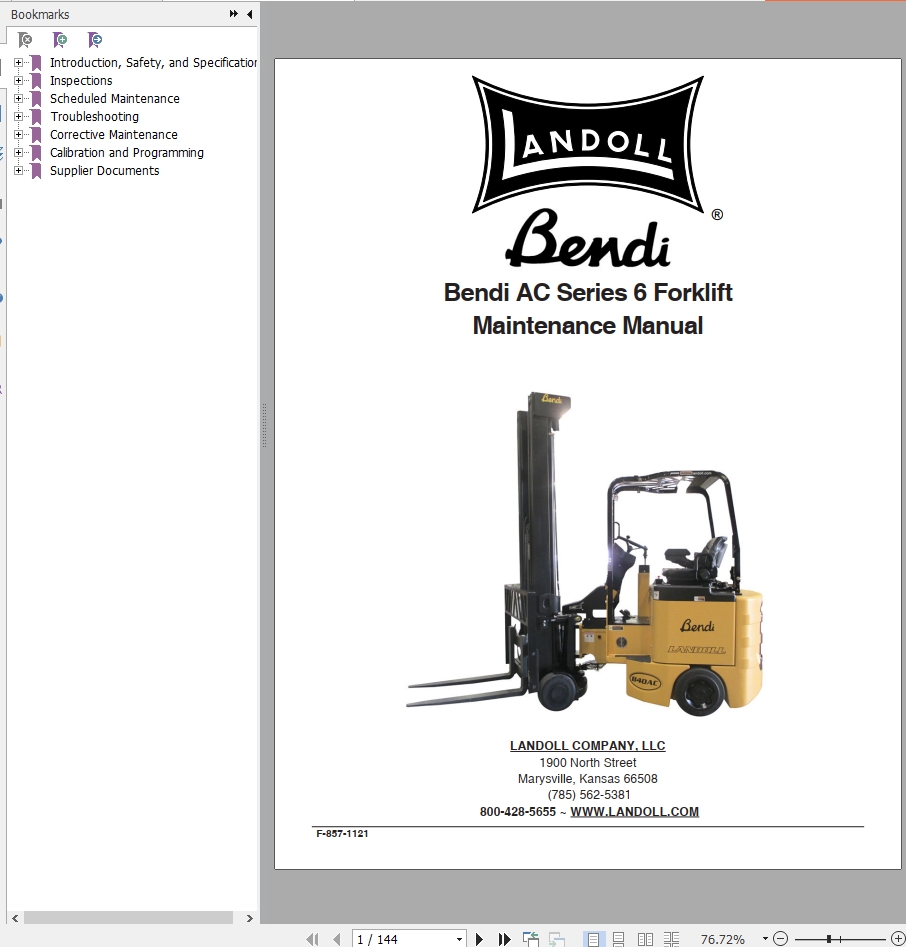
Task: Open the Introduction, Safety, and Specification bookmark
Action: [x=153, y=63]
